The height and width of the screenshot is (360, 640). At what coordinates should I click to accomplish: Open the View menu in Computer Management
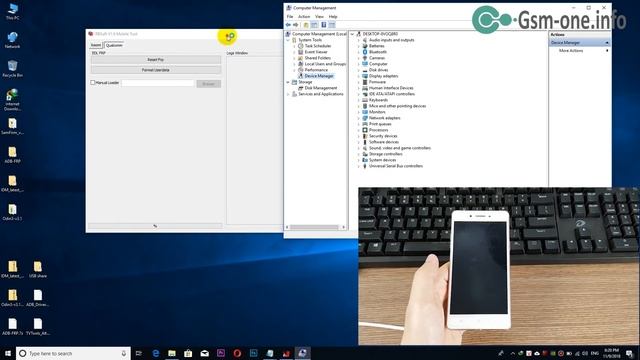point(319,17)
